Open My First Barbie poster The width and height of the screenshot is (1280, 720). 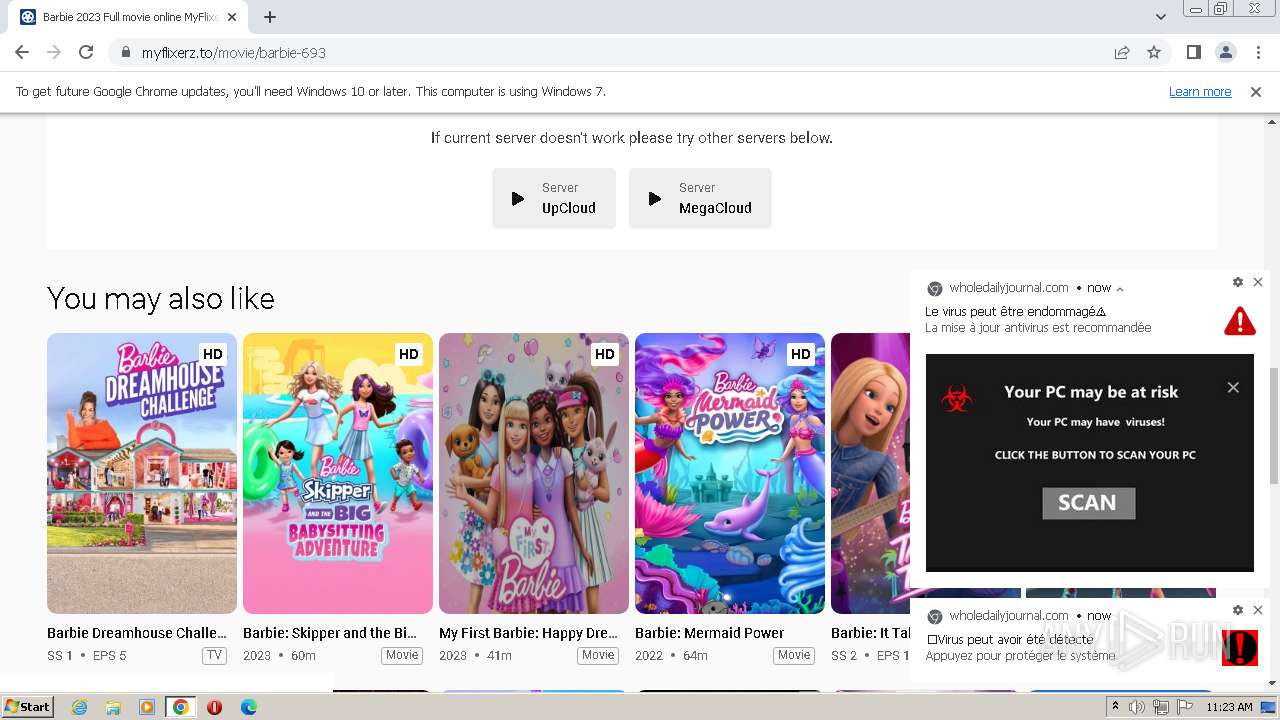pyautogui.click(x=534, y=473)
